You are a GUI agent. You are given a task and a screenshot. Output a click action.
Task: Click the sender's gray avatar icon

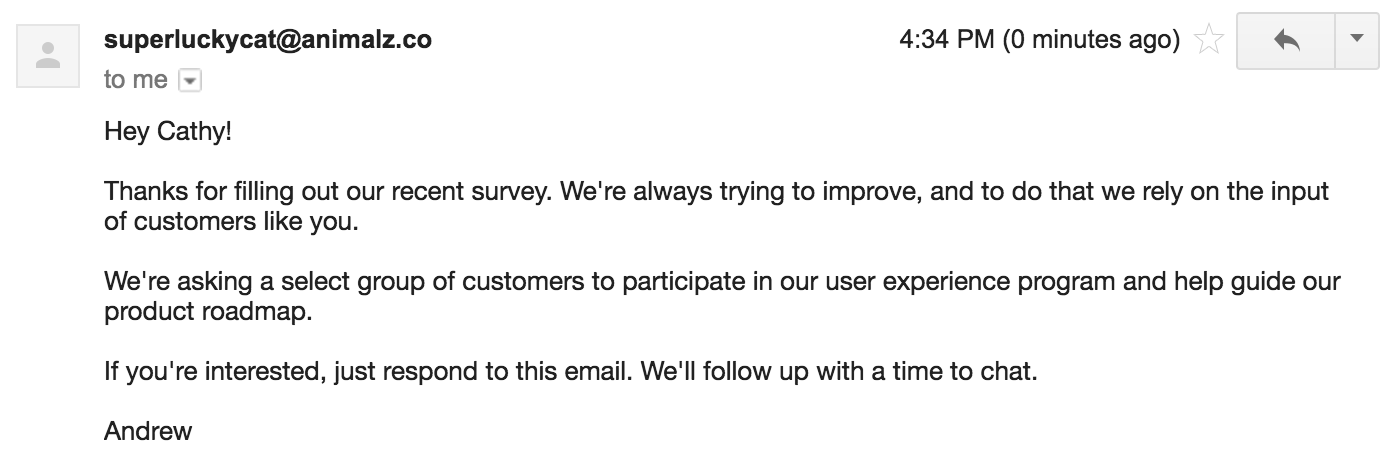(47, 55)
